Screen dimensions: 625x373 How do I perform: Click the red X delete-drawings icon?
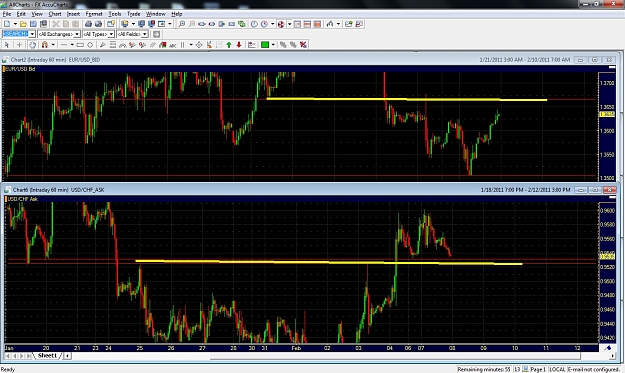303,45
